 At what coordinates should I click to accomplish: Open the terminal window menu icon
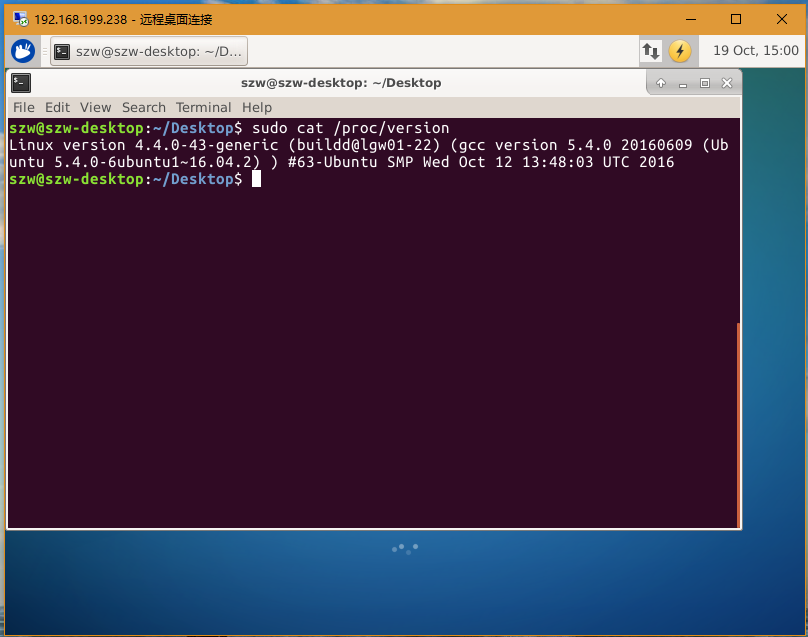[21, 83]
